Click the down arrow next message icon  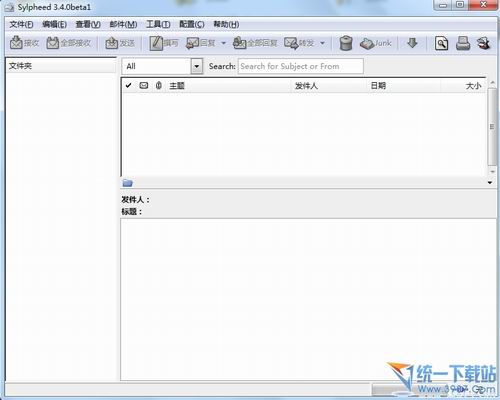pos(412,43)
